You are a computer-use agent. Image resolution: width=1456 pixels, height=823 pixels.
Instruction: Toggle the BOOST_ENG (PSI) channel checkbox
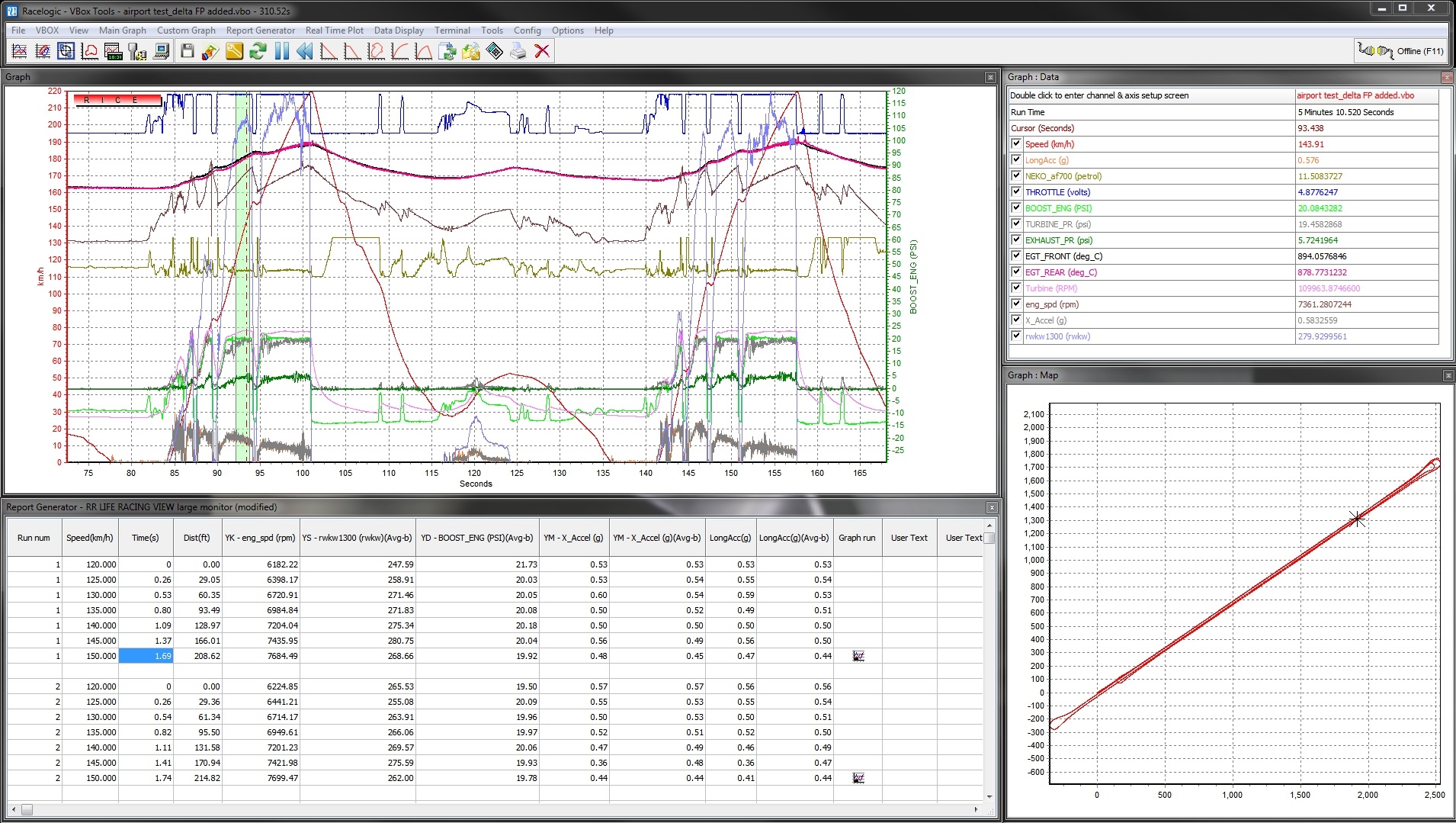click(1016, 208)
